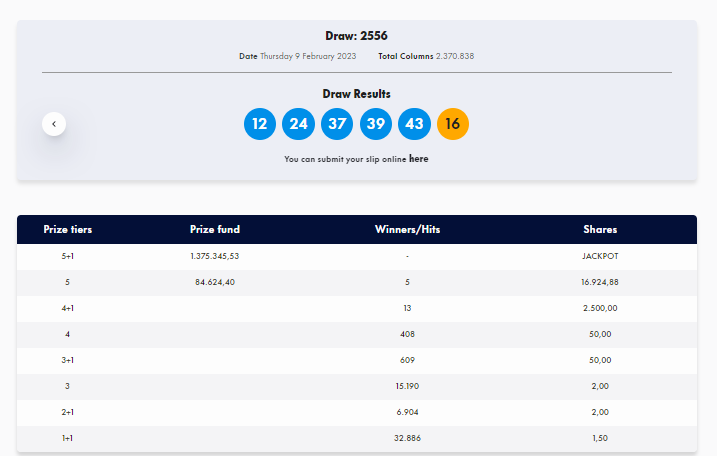This screenshot has width=717, height=456.
Task: Click the Winners/Hits column header
Action: click(408, 230)
